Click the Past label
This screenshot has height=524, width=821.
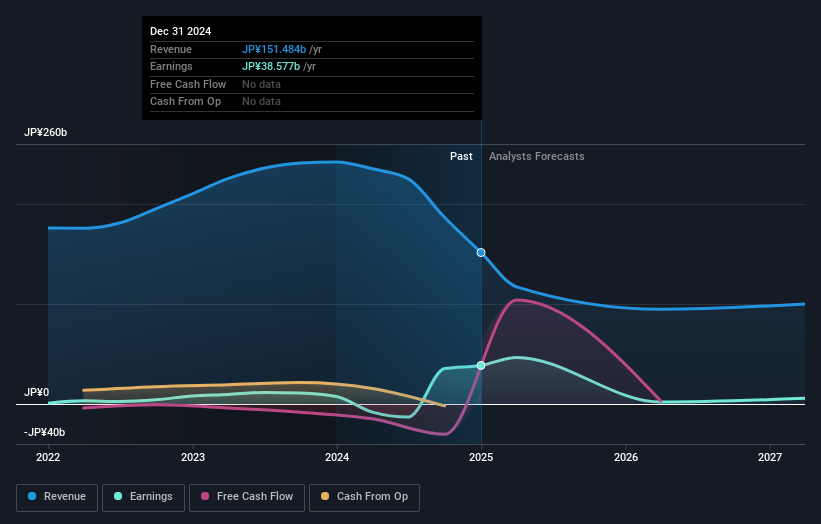tap(461, 156)
